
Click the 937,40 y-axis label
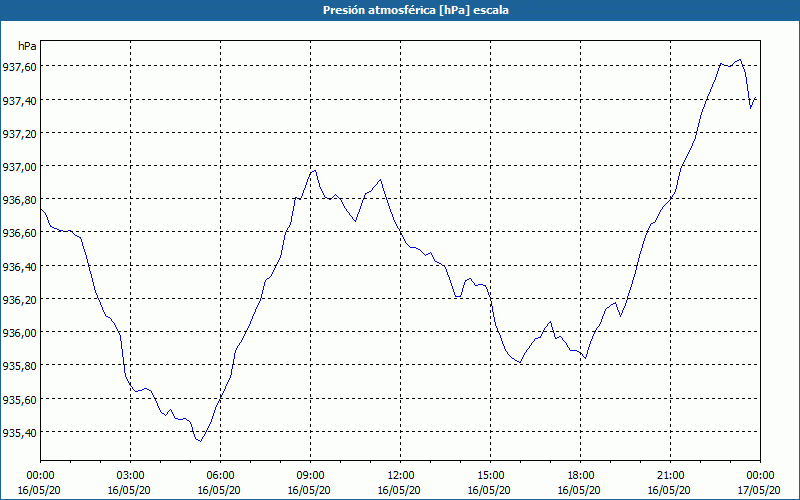[x=19, y=101]
